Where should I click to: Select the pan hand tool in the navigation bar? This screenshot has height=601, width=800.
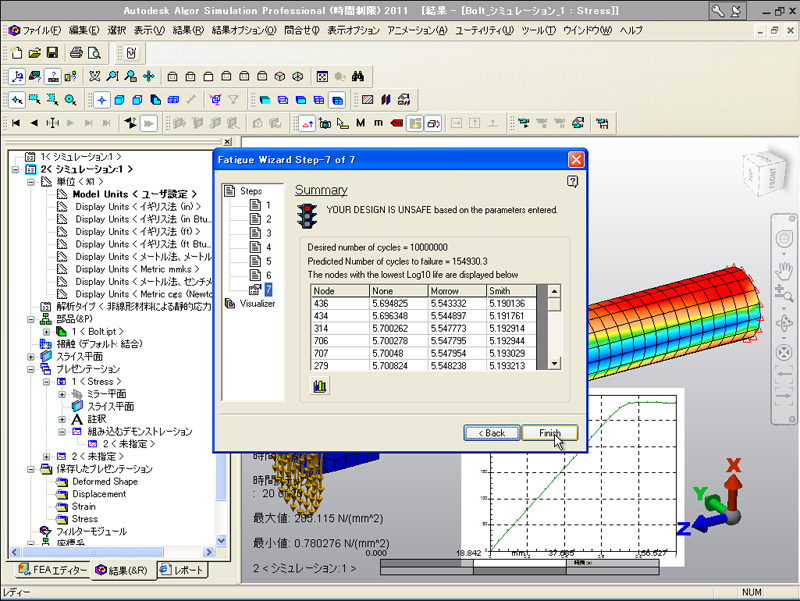click(x=785, y=270)
